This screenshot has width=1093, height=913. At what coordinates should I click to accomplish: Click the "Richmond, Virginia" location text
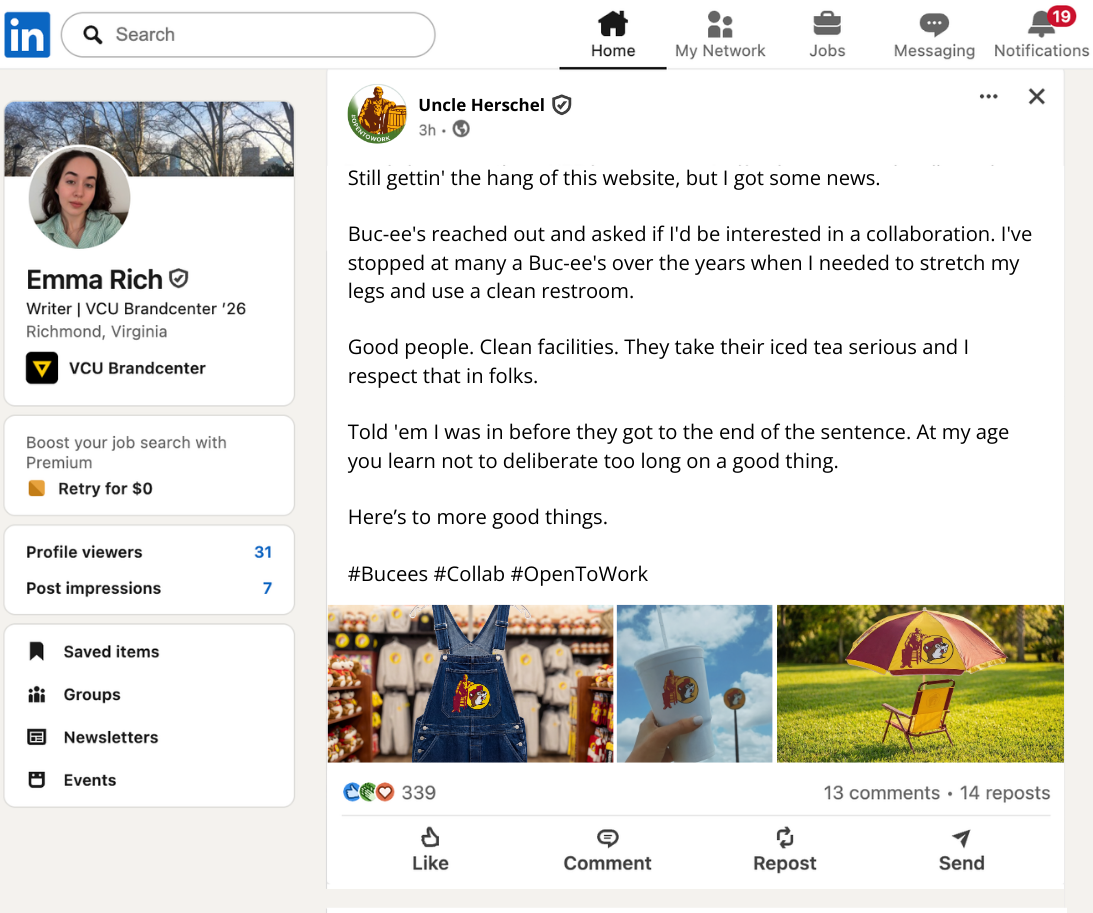tap(96, 331)
